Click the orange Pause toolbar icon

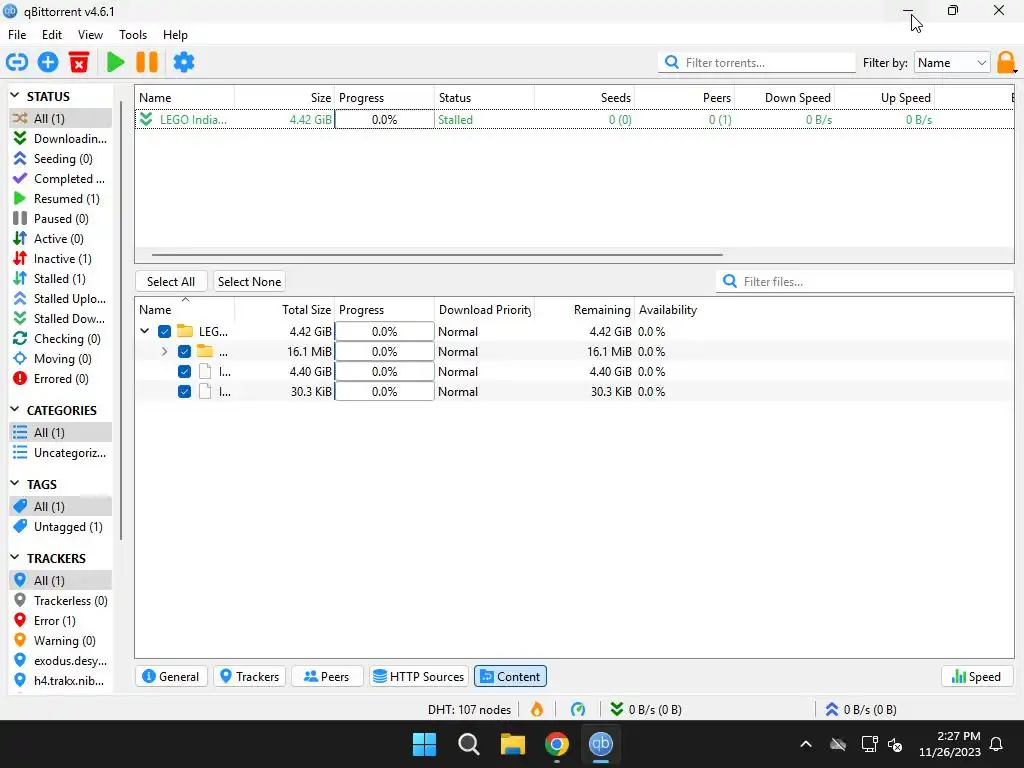click(x=147, y=63)
